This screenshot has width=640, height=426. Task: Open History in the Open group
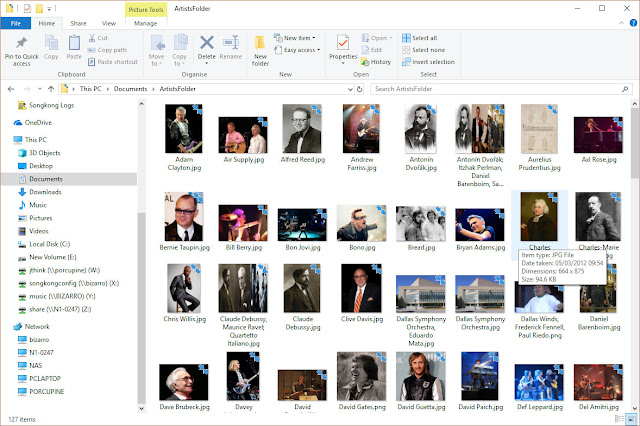pyautogui.click(x=376, y=62)
